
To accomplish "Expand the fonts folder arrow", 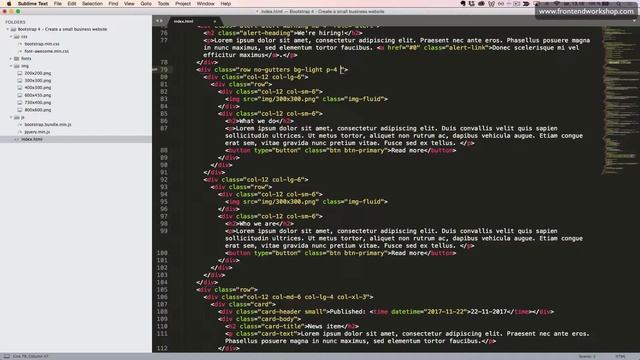I will 11,59.
